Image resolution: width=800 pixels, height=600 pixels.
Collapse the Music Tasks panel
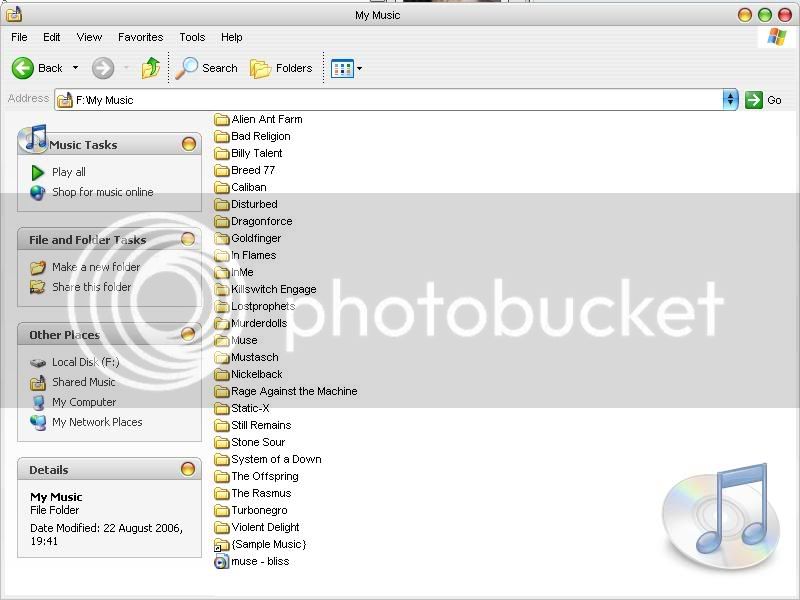click(189, 144)
